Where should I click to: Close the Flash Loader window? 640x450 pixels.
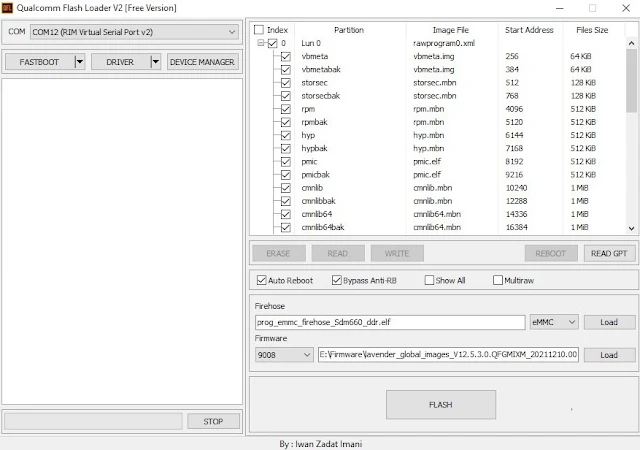click(626, 8)
